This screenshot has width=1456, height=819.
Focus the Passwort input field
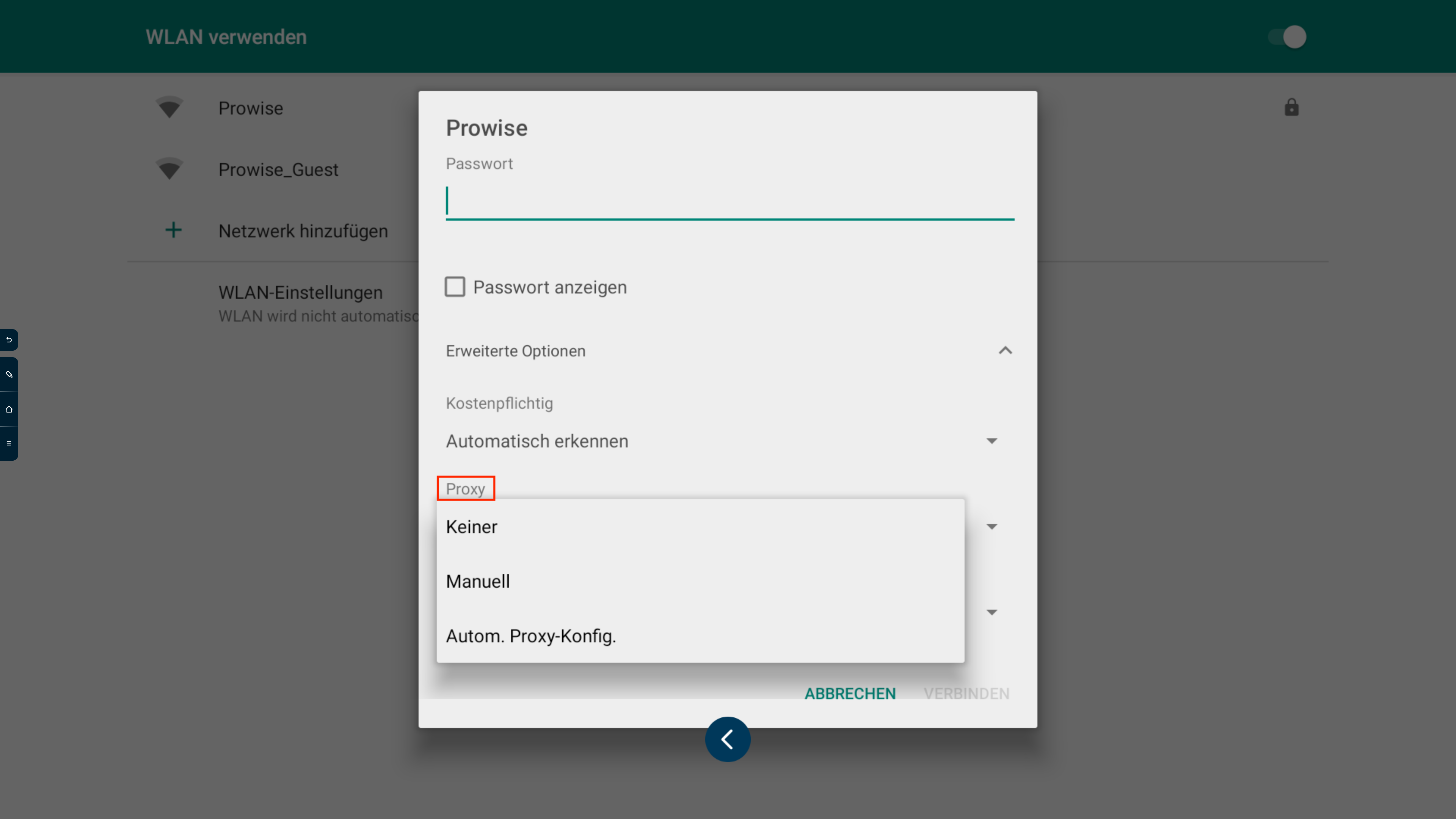730,202
